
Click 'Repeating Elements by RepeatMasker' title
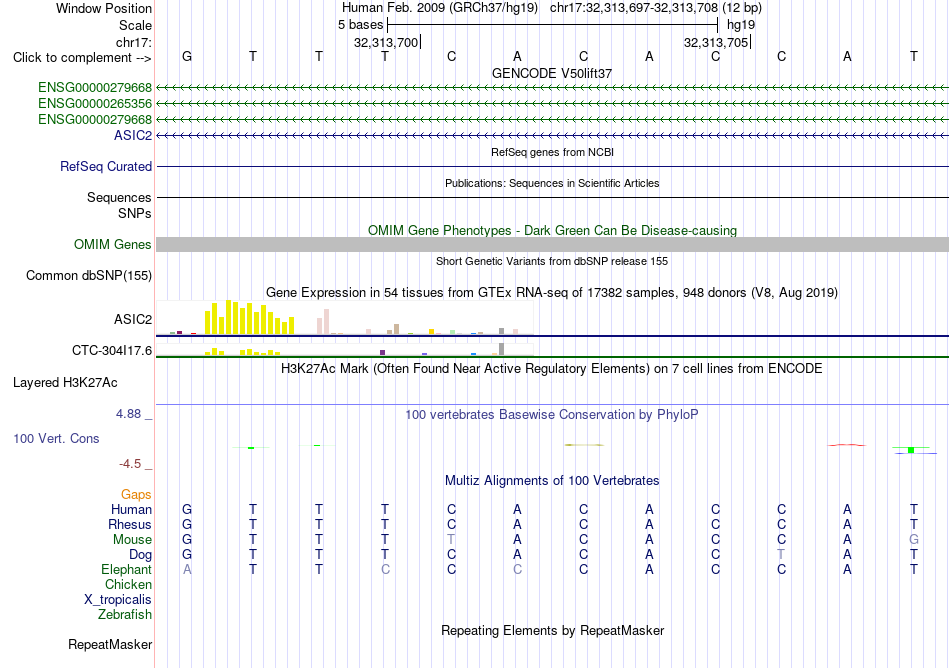click(552, 630)
